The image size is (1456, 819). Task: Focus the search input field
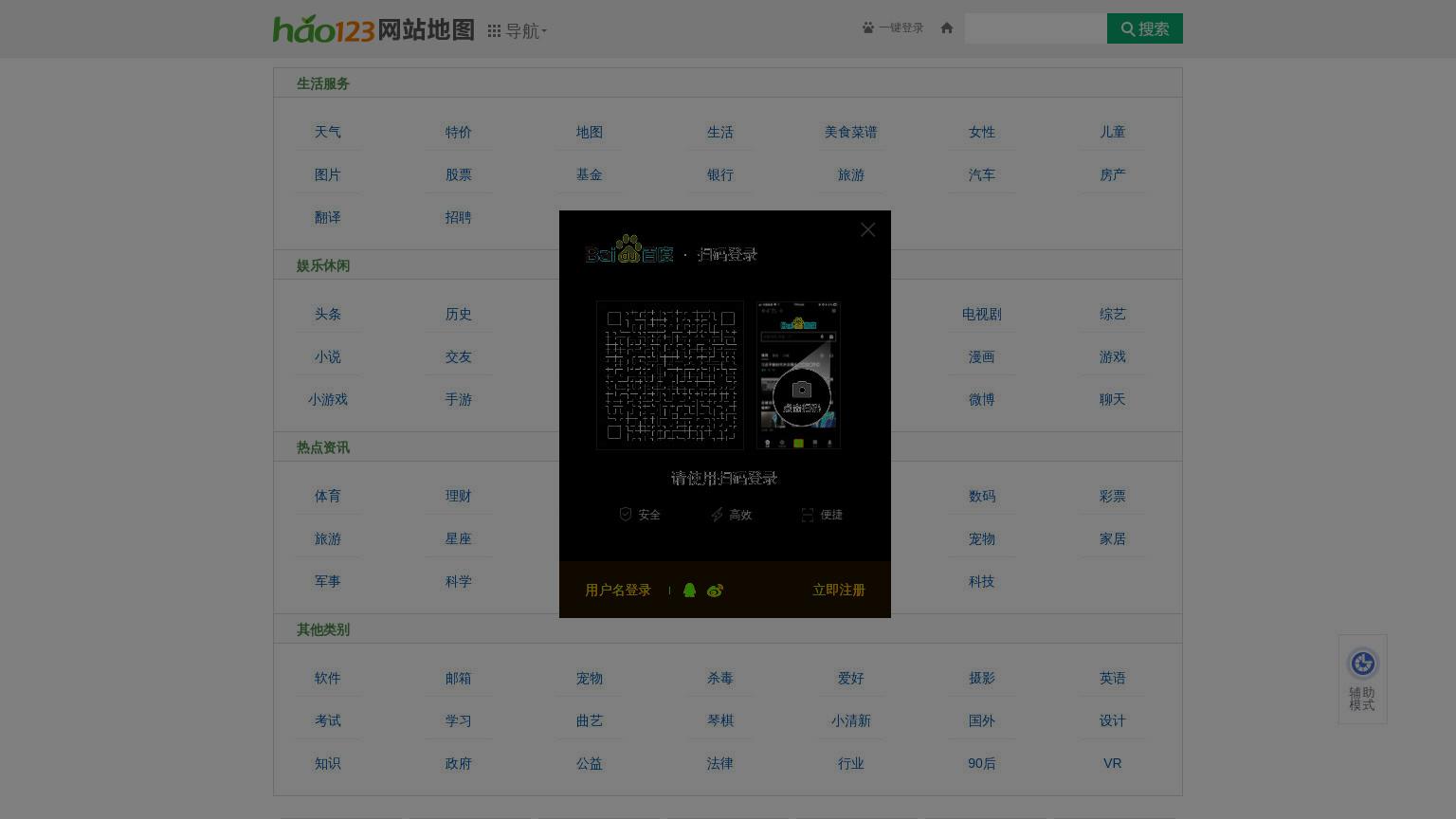click(x=1036, y=28)
